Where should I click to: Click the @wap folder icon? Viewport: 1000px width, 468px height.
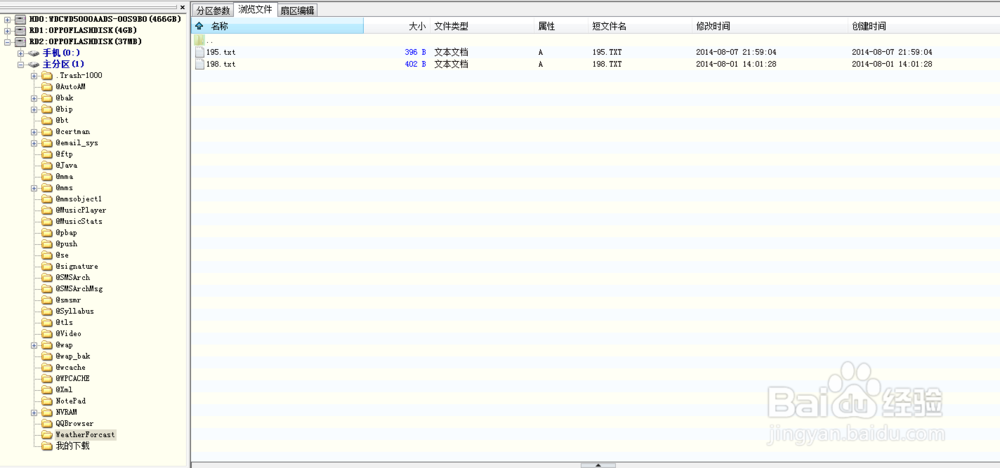click(x=47, y=345)
